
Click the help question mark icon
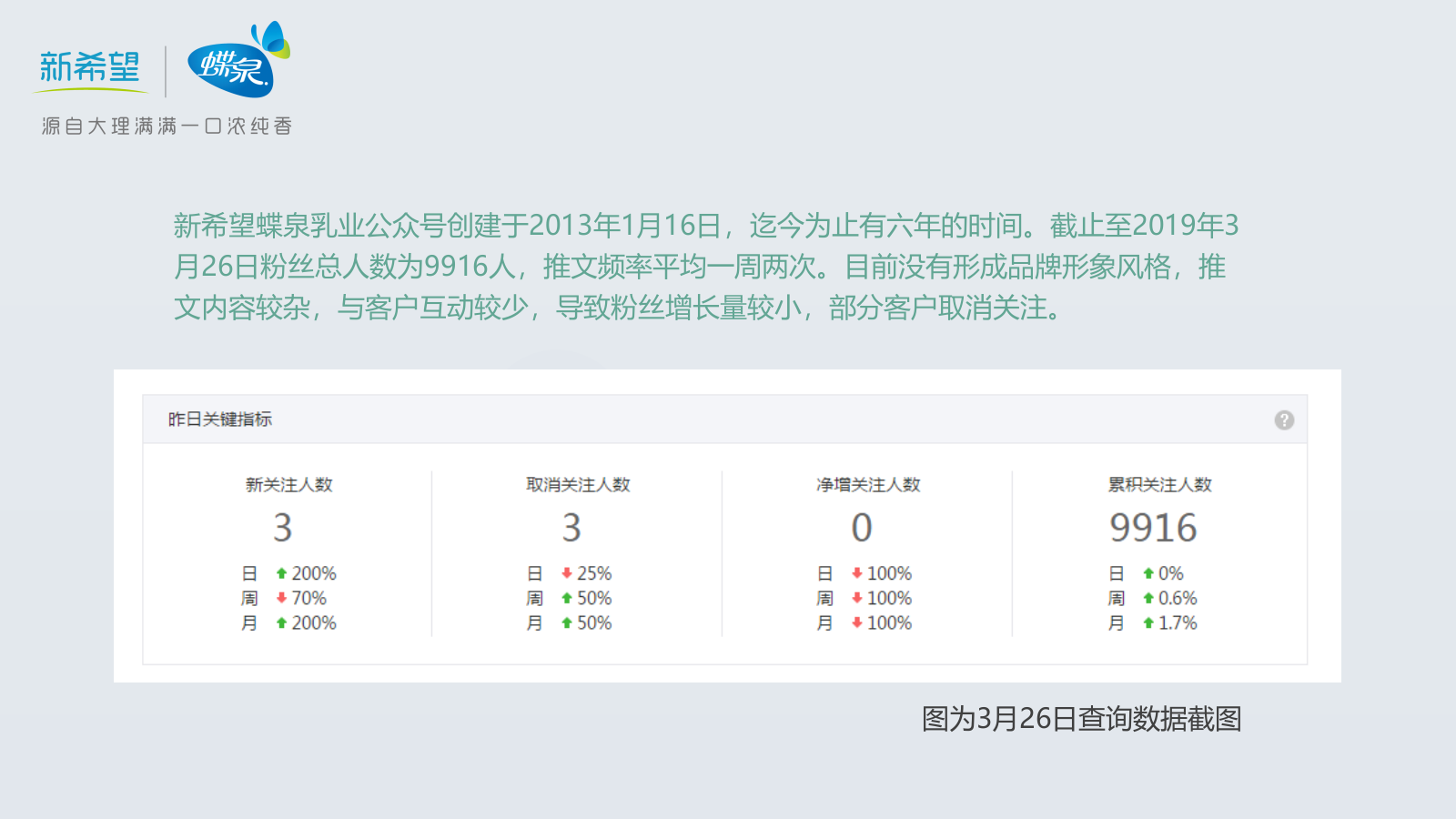[1284, 419]
